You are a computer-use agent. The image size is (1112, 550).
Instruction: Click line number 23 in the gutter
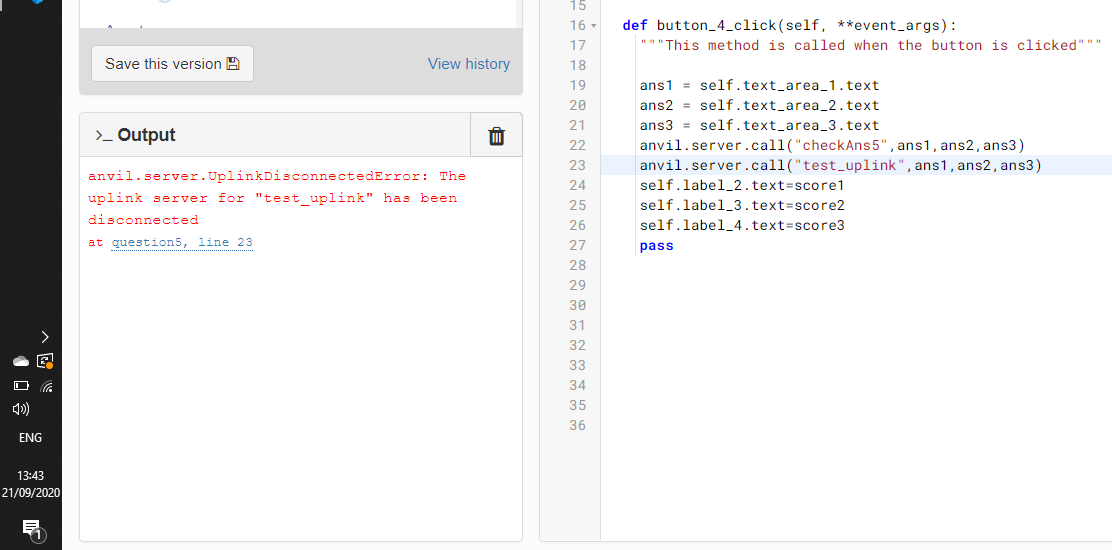tap(577, 165)
